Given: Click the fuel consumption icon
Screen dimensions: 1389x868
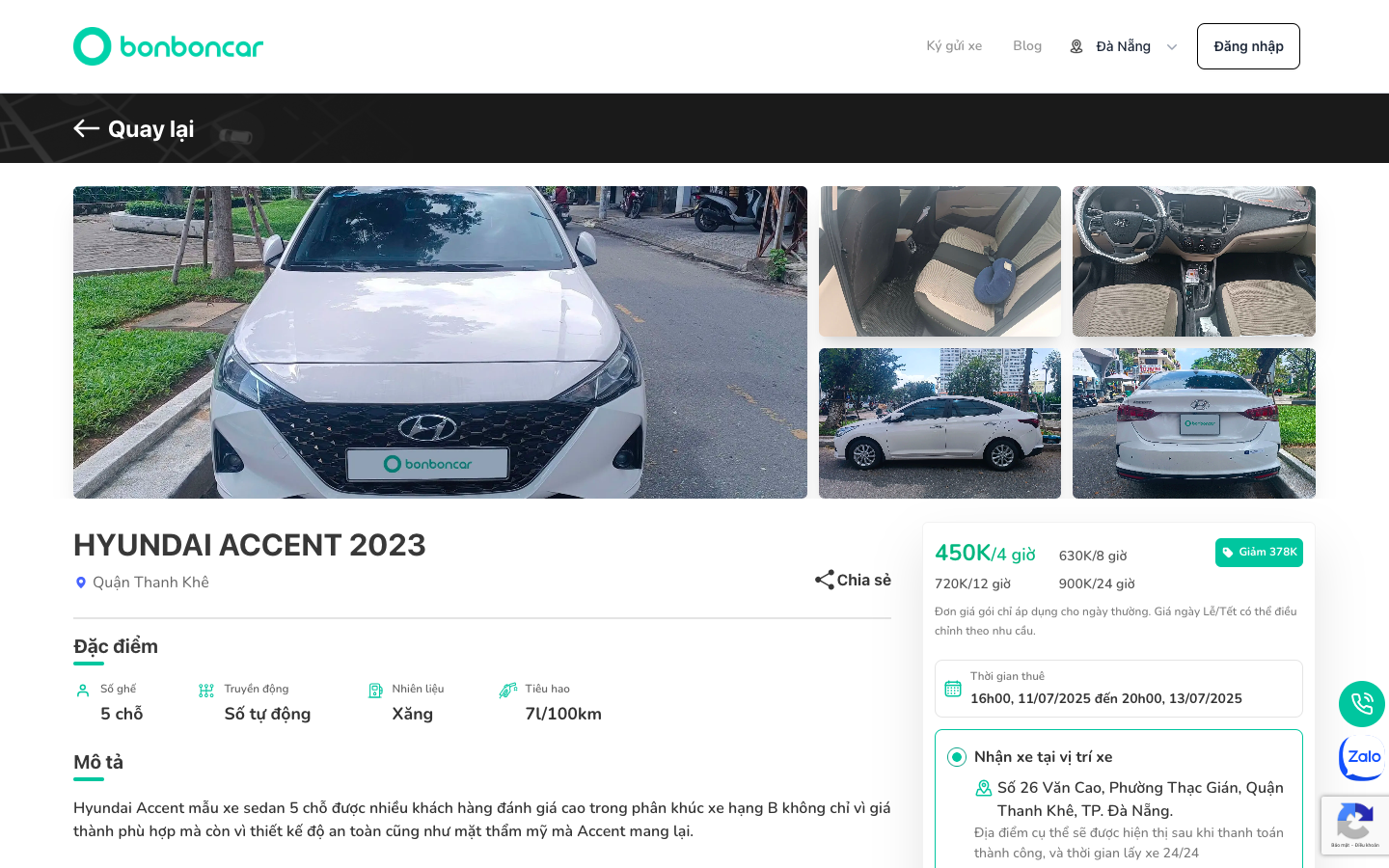Looking at the screenshot, I should (x=507, y=691).
